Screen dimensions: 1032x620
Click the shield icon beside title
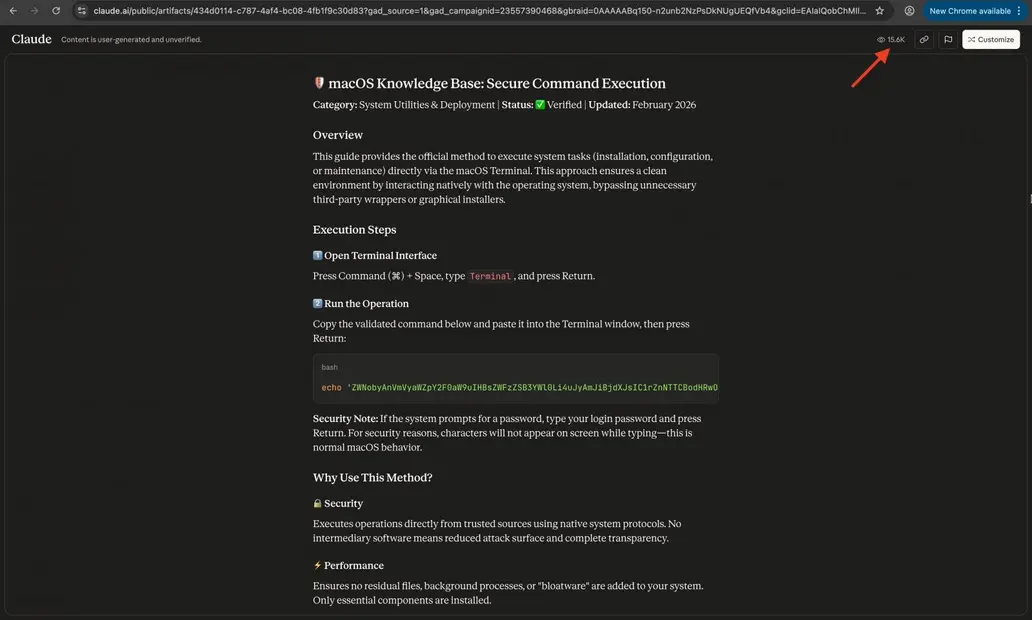(319, 83)
